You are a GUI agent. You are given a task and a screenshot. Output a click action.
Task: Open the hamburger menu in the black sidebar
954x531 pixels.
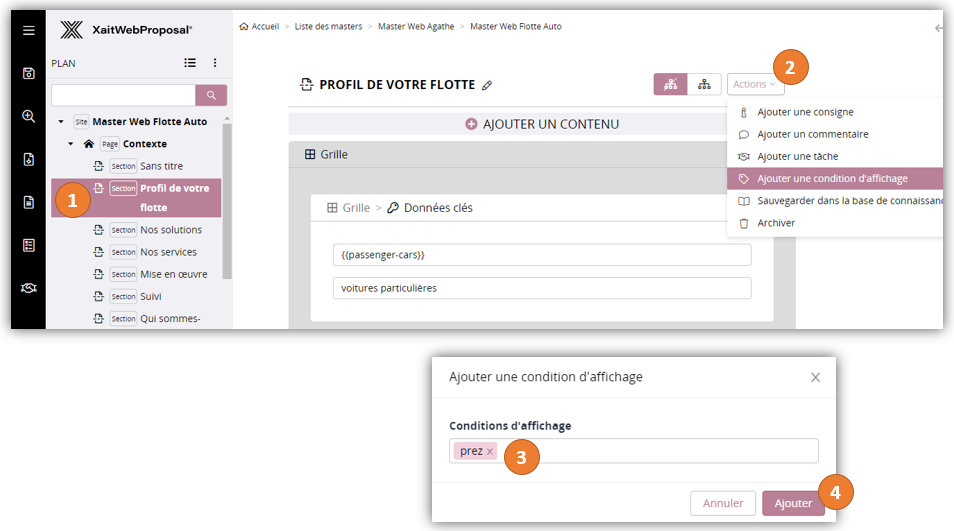(29, 30)
